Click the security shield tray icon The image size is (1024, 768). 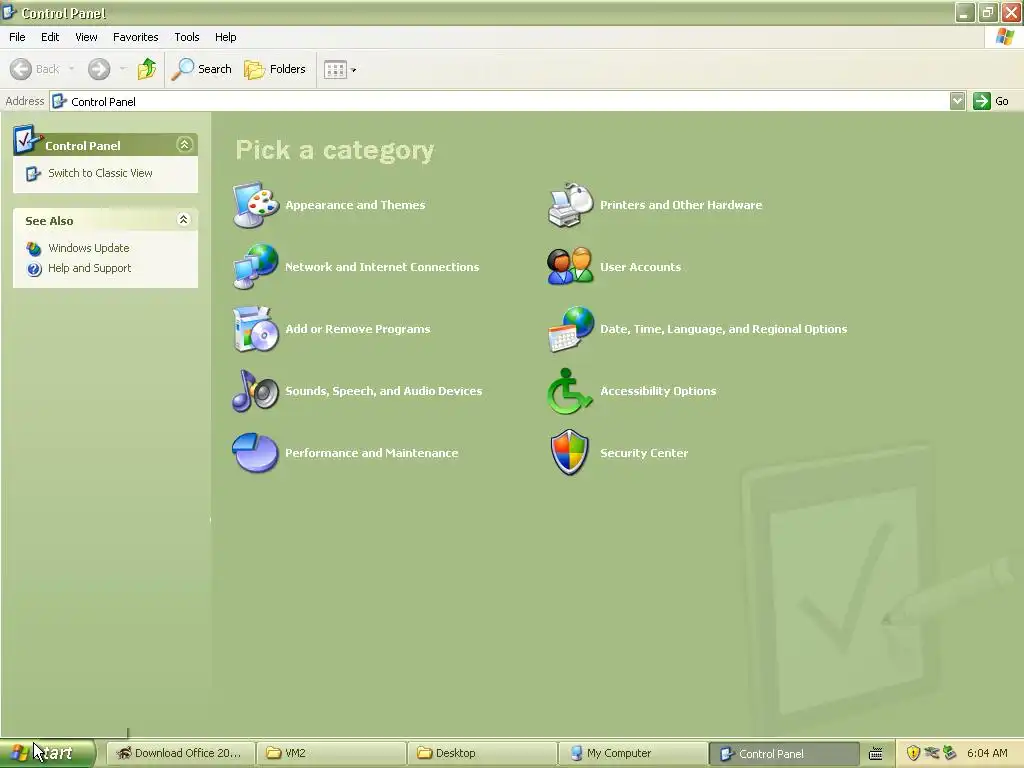[x=913, y=753]
